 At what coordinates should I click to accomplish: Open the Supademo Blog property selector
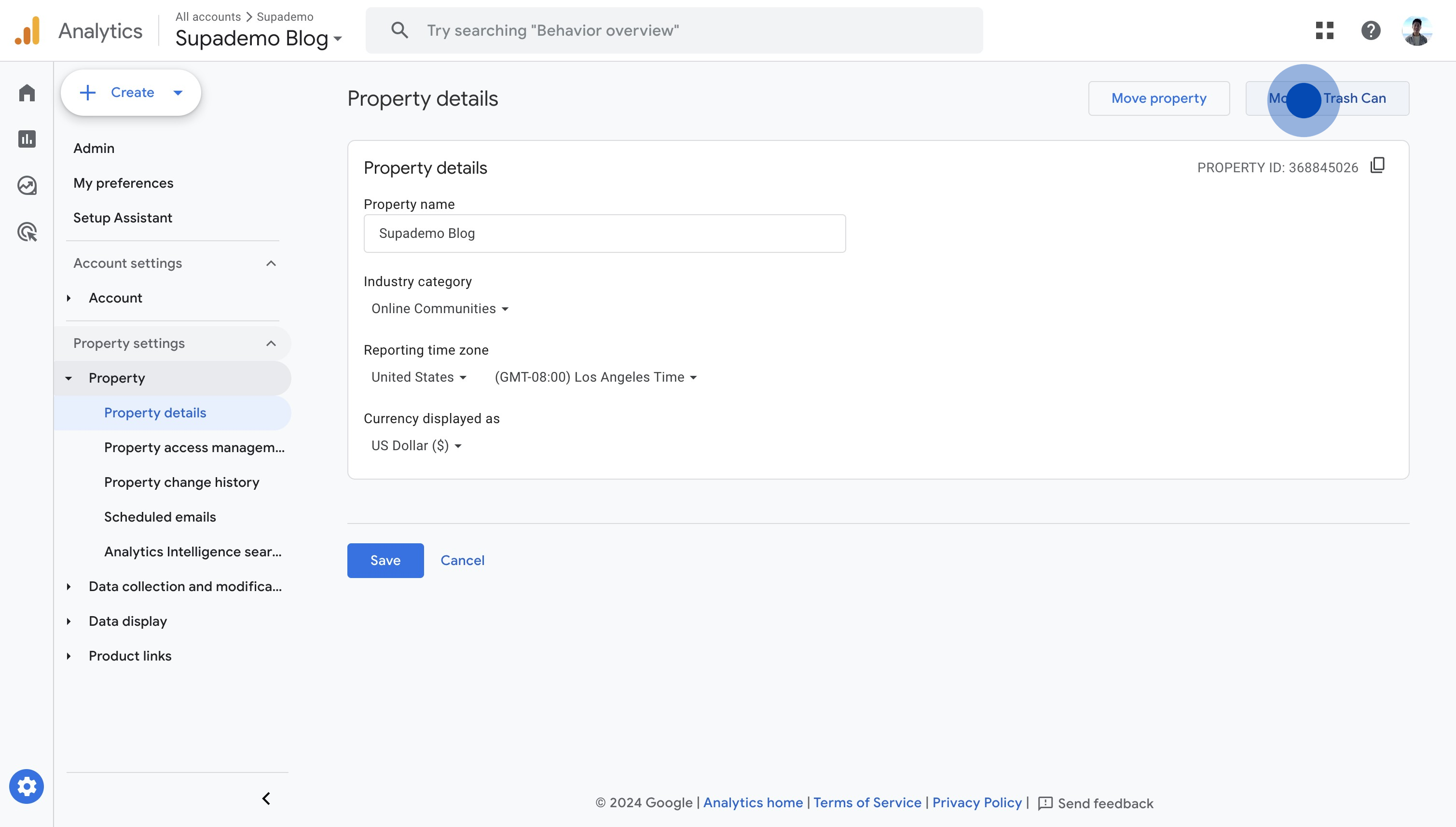pyautogui.click(x=259, y=39)
